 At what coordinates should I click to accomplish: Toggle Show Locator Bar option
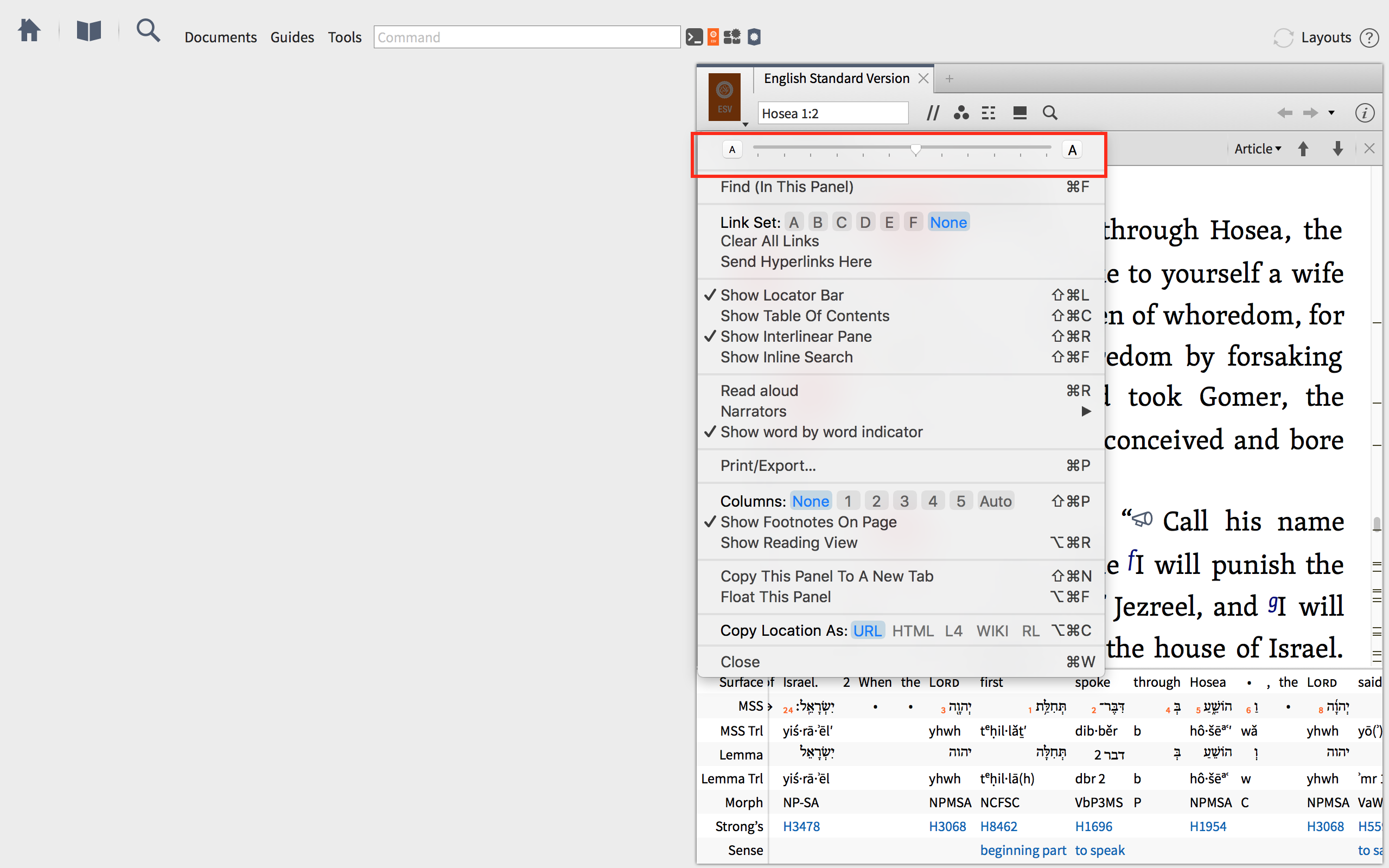tap(782, 295)
